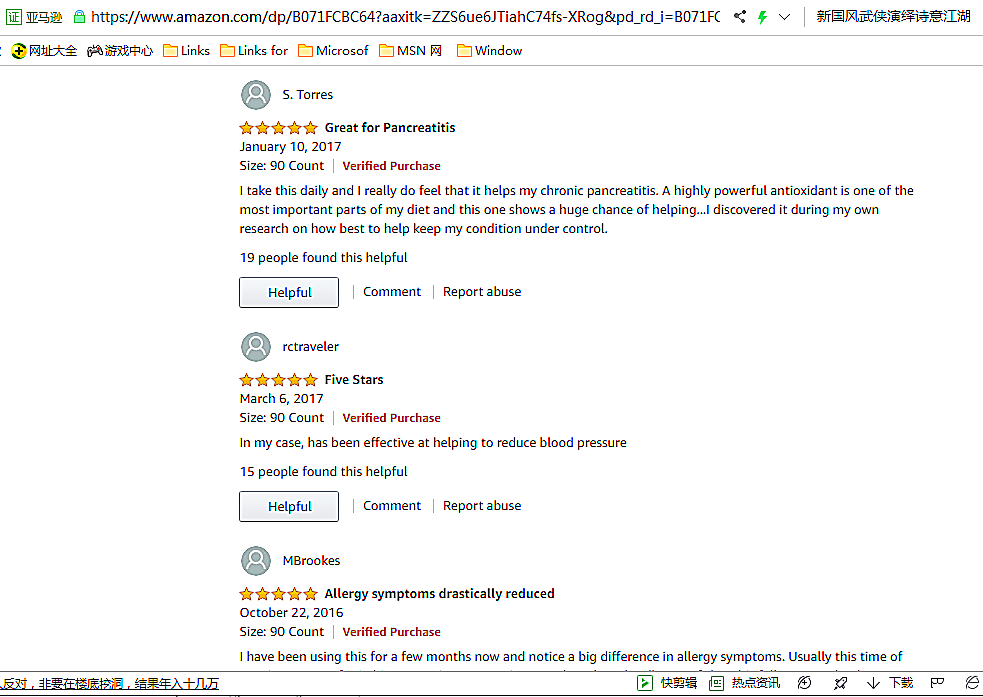Click the 快剪辑 video clip icon
Image resolution: width=983 pixels, height=697 pixels.
668,683
